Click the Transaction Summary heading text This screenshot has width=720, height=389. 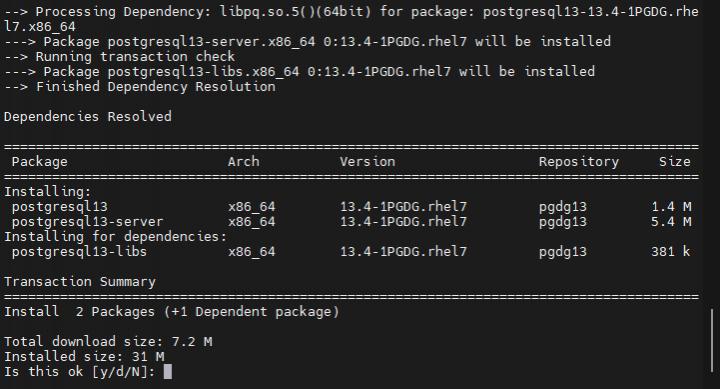click(80, 282)
